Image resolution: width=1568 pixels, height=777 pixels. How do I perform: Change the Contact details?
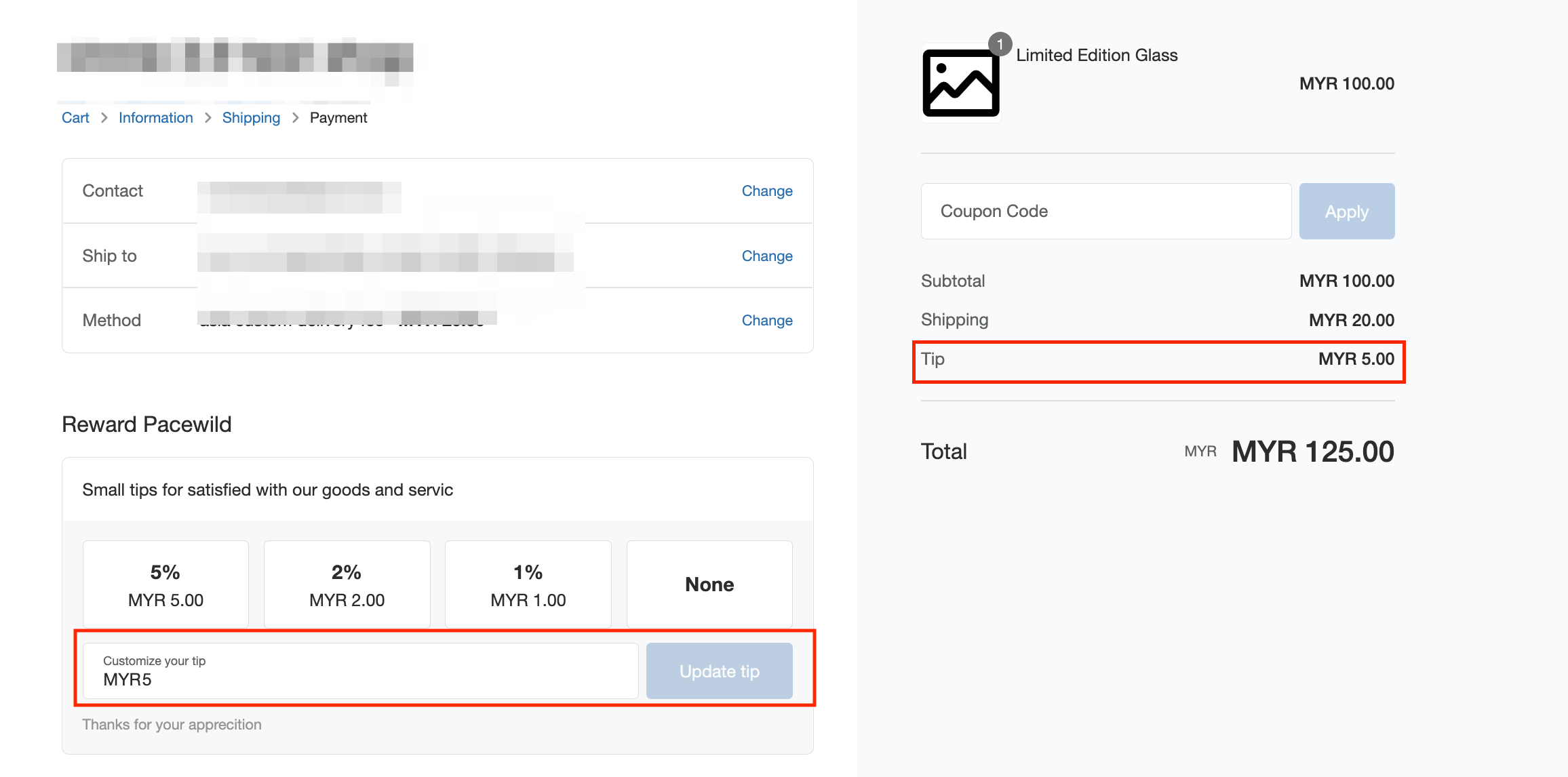(766, 191)
